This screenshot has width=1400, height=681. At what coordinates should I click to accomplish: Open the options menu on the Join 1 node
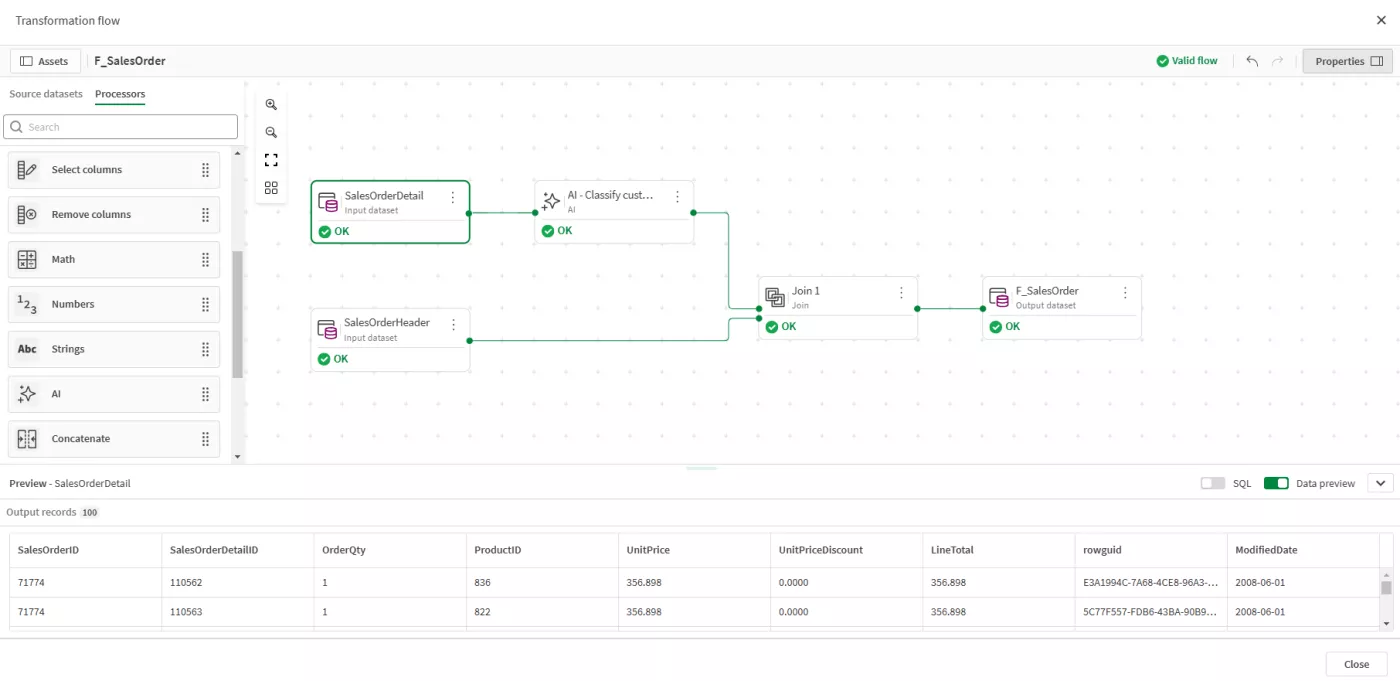pyautogui.click(x=901, y=291)
